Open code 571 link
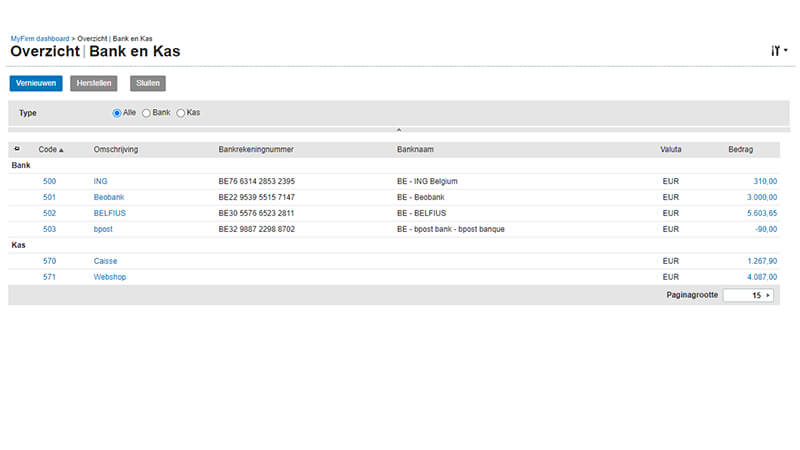 pos(49,277)
